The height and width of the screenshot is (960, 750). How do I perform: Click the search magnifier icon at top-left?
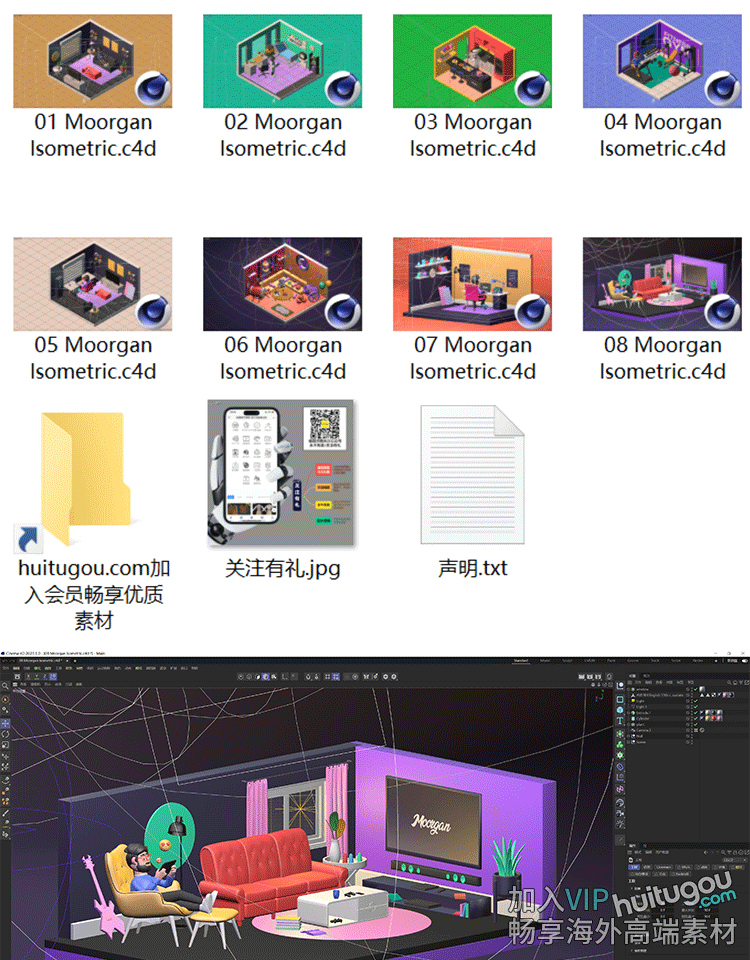6,687
